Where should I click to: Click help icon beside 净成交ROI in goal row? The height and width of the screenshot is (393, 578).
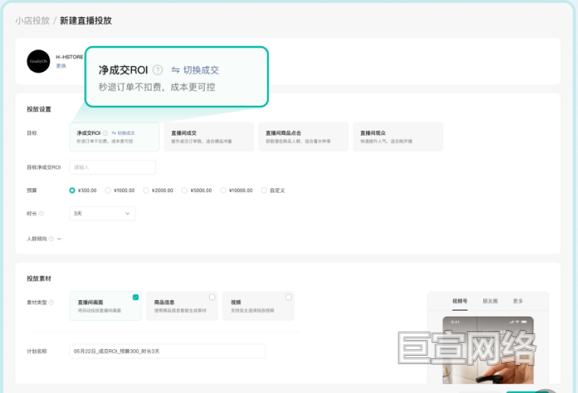(x=105, y=133)
